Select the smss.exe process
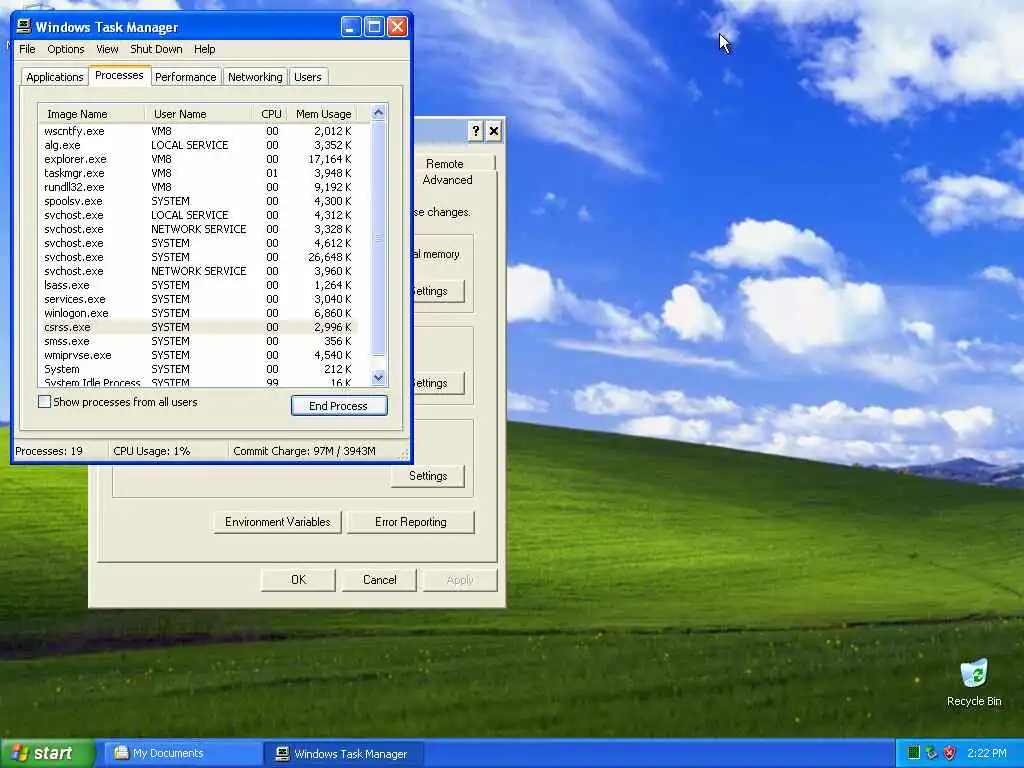1024x768 pixels. [198, 341]
